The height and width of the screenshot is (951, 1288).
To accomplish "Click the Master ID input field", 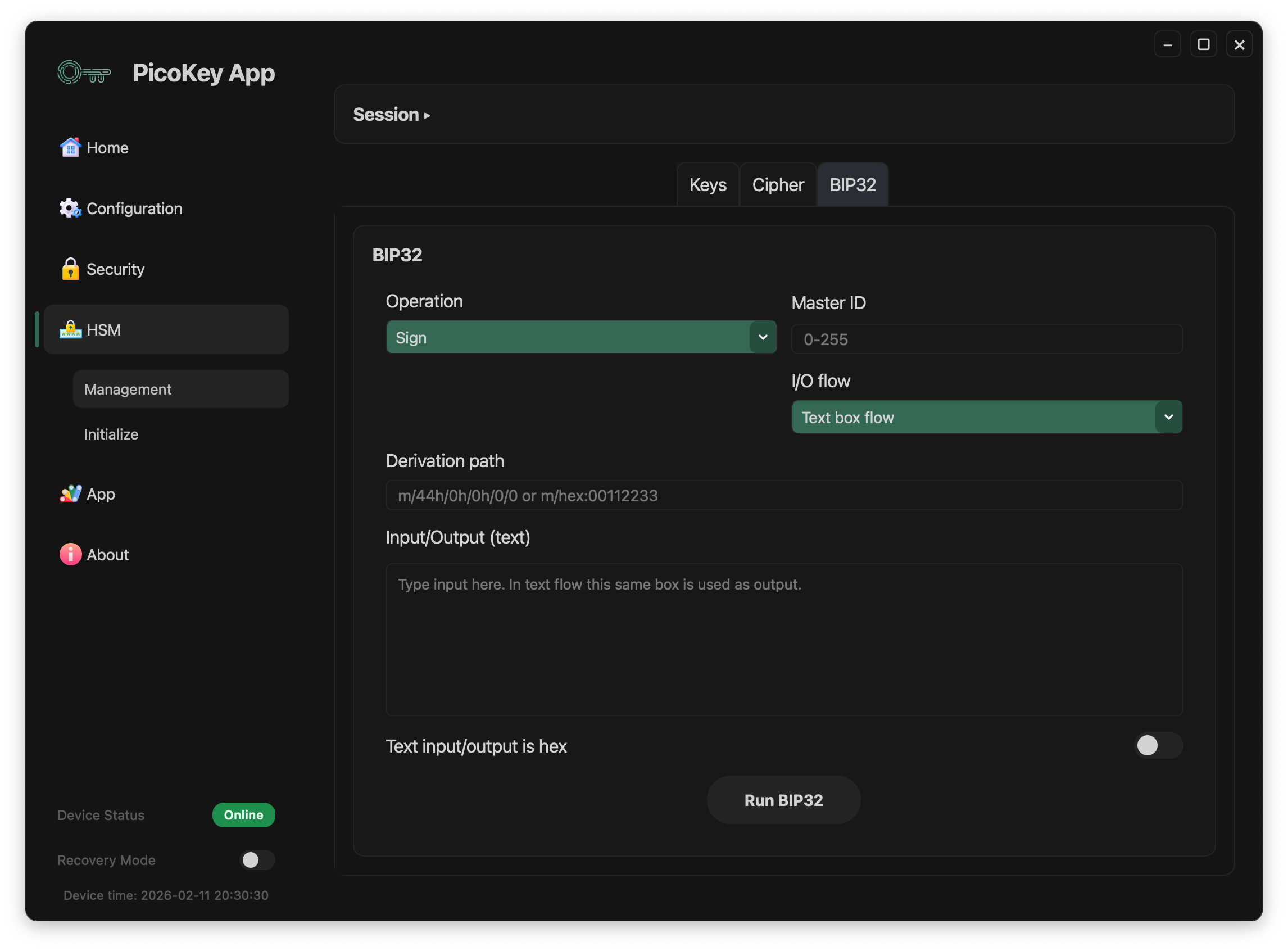I will (986, 339).
